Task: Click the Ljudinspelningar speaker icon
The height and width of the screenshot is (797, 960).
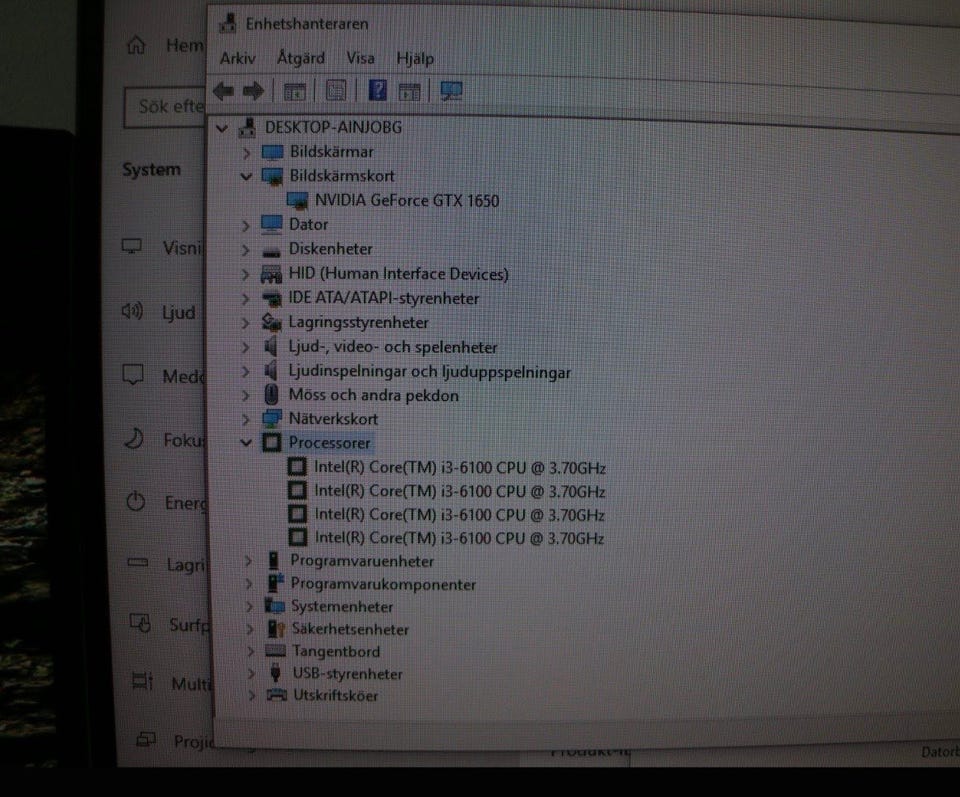Action: (x=270, y=371)
